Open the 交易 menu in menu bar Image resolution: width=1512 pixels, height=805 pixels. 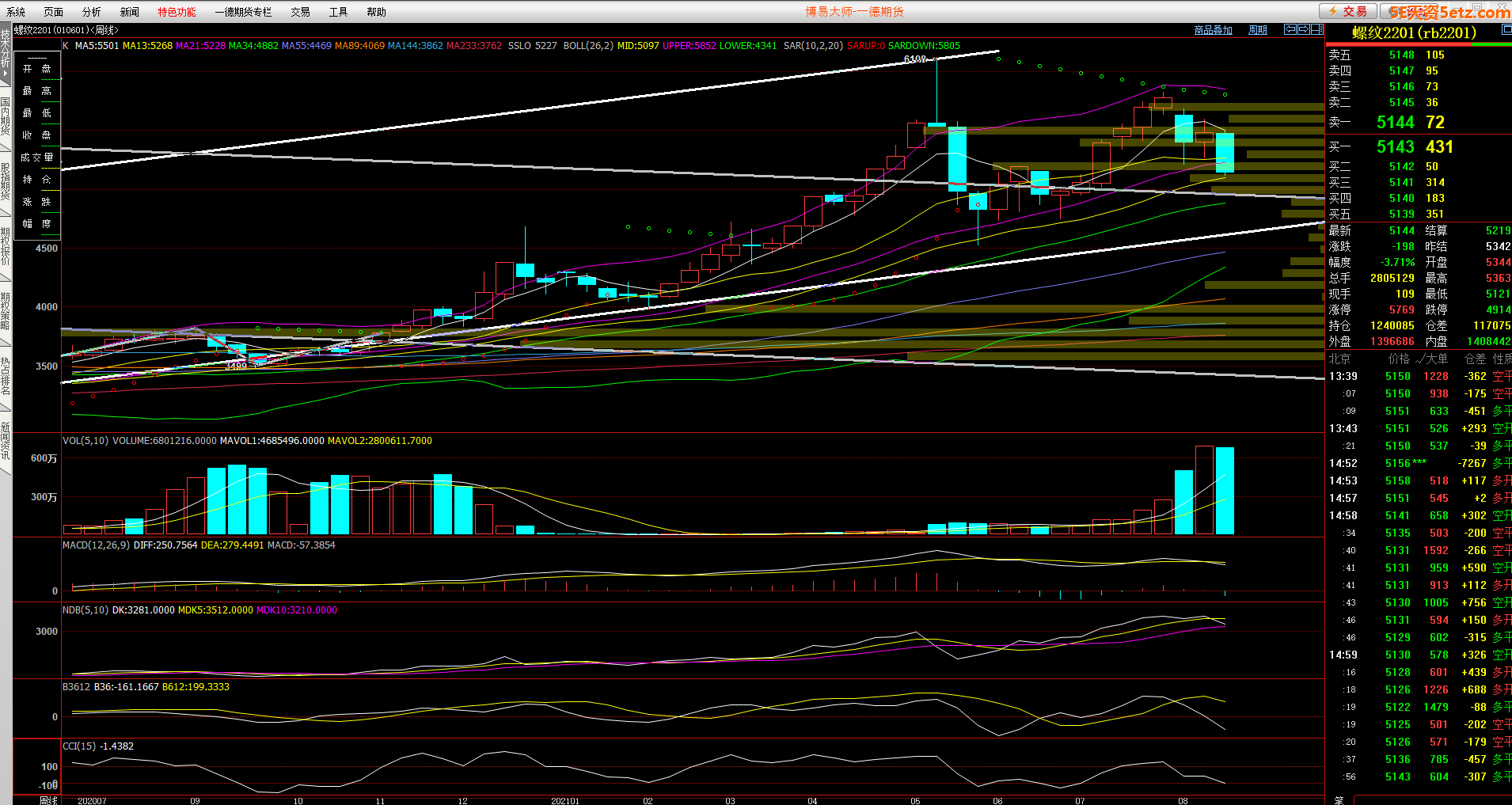click(x=300, y=12)
